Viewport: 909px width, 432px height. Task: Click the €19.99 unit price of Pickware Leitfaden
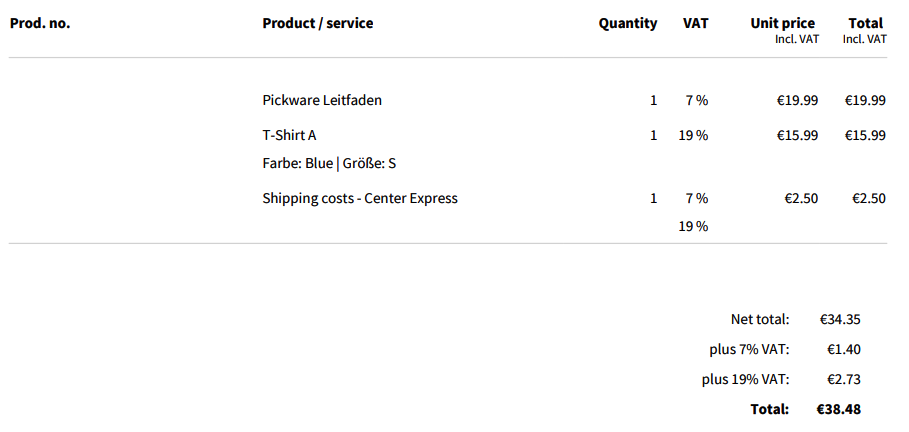click(x=797, y=100)
